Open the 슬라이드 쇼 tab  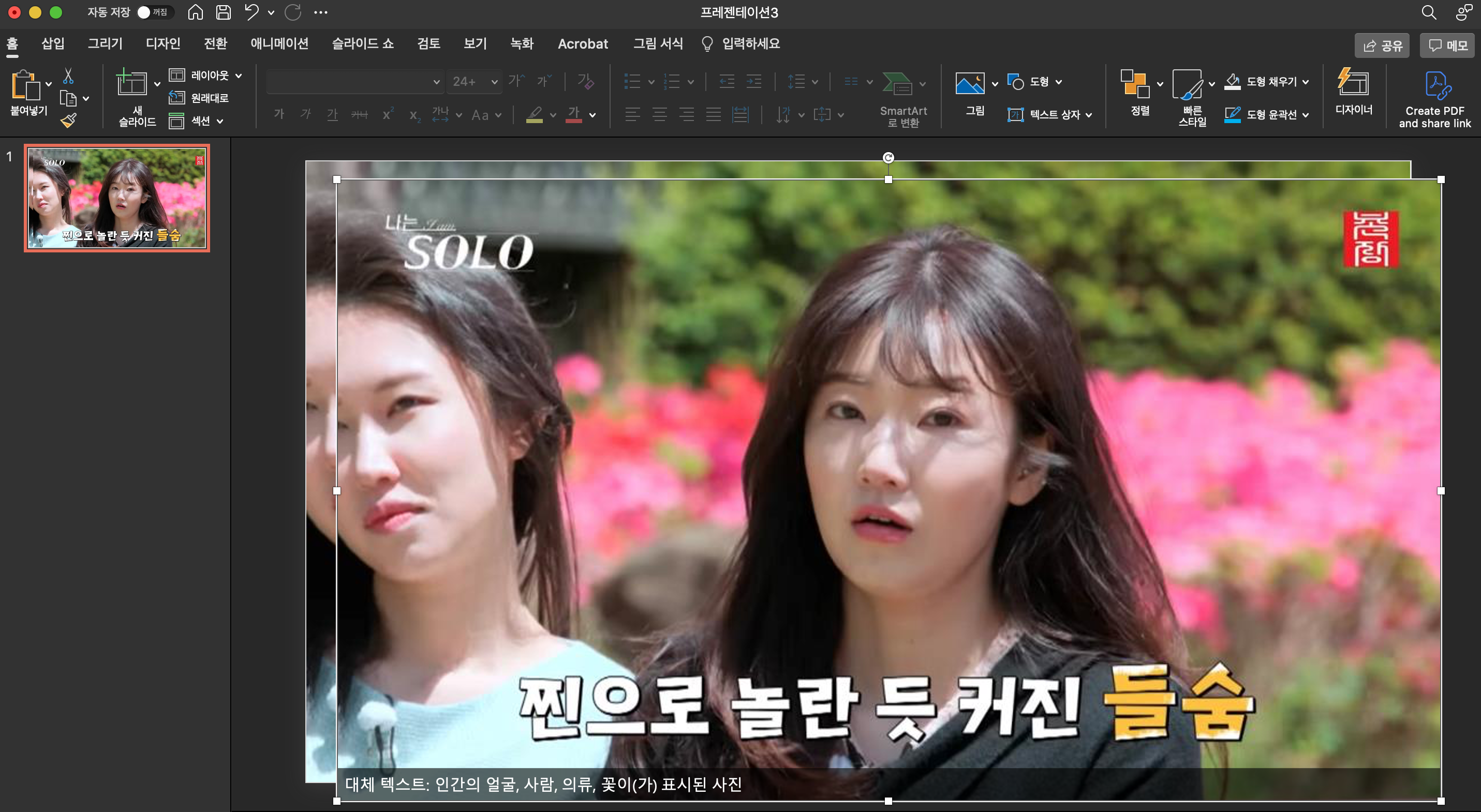(363, 43)
